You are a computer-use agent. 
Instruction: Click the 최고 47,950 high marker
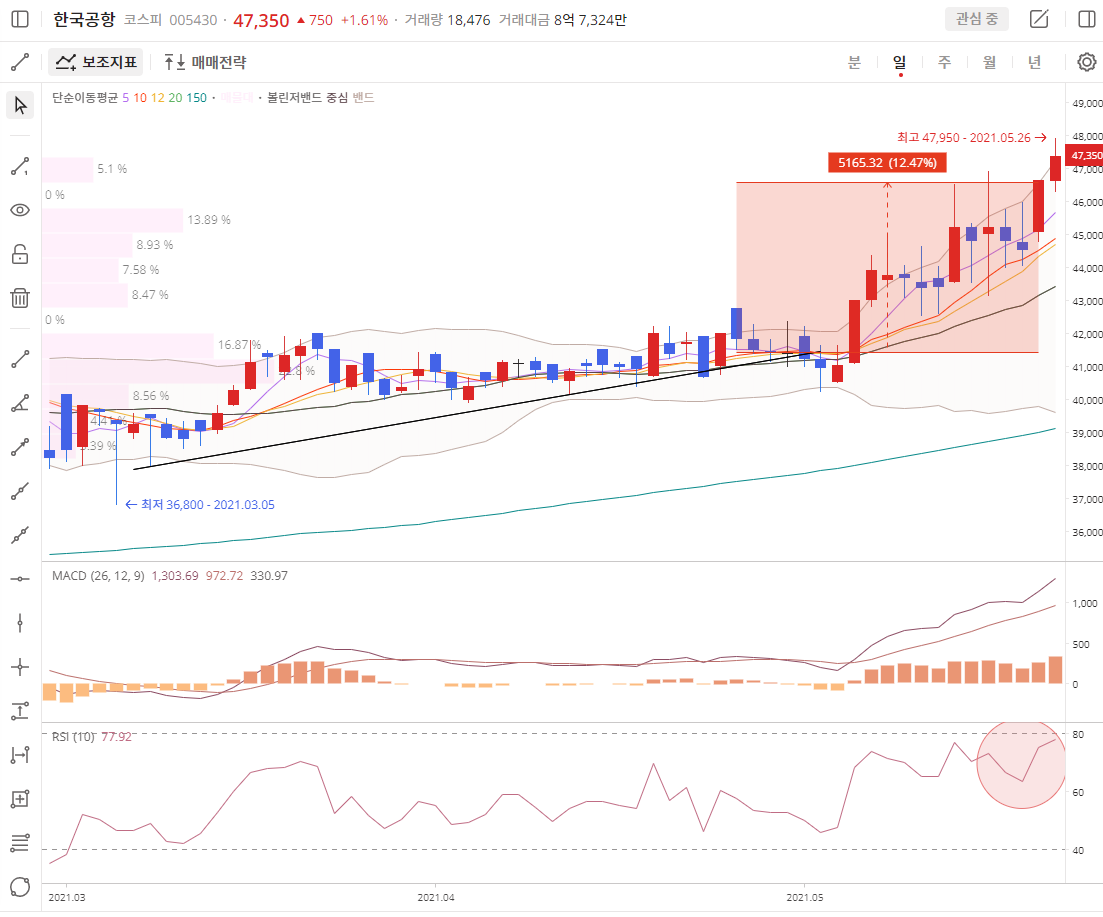click(971, 138)
